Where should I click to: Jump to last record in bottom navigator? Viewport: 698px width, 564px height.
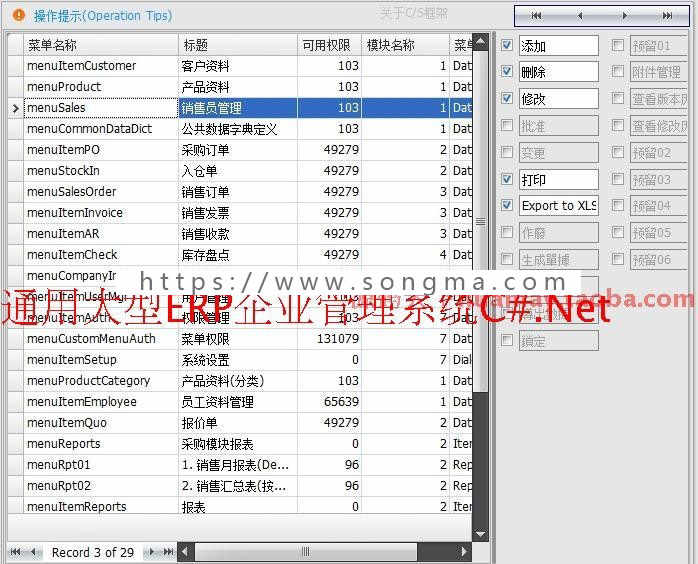coord(168,552)
